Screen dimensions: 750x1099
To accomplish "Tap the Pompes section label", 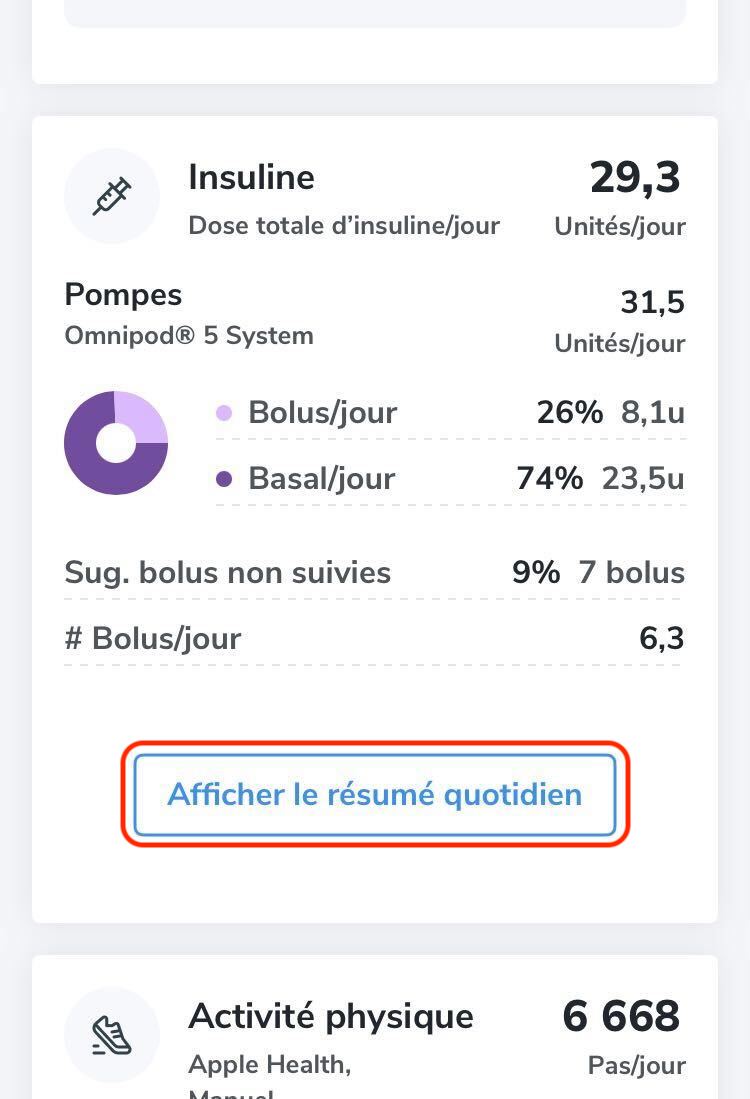I will (x=123, y=295).
